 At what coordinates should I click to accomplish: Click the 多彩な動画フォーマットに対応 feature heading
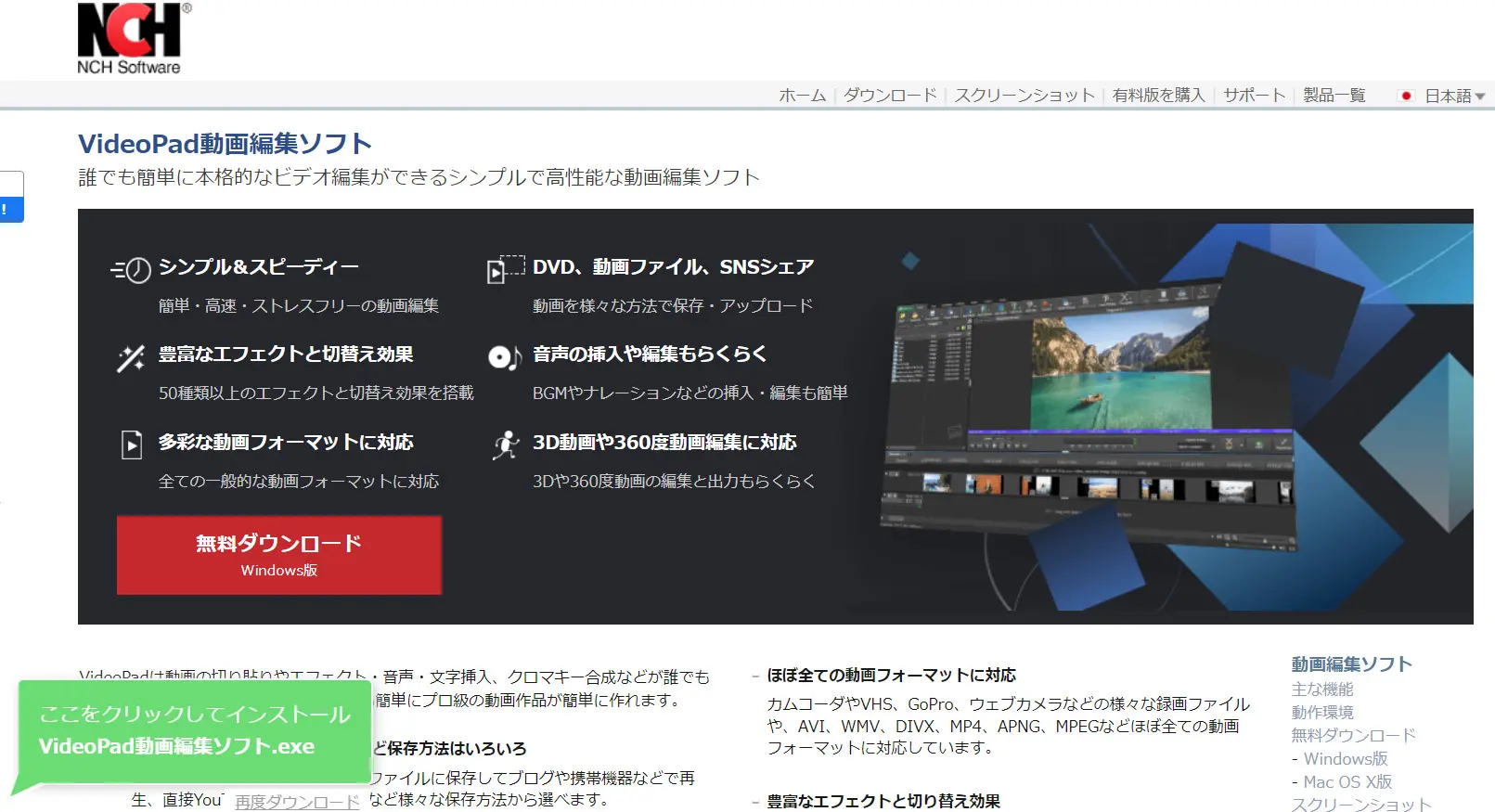pos(286,443)
